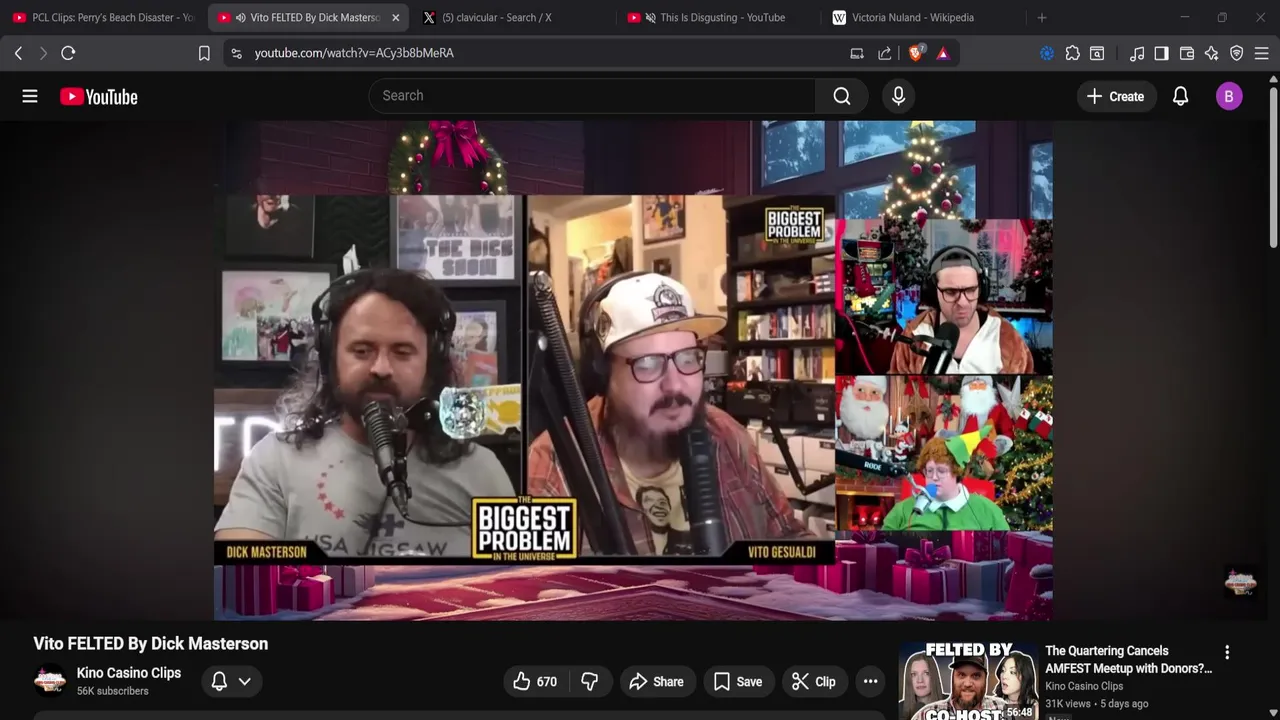Click inside the YouTube search field

592,96
